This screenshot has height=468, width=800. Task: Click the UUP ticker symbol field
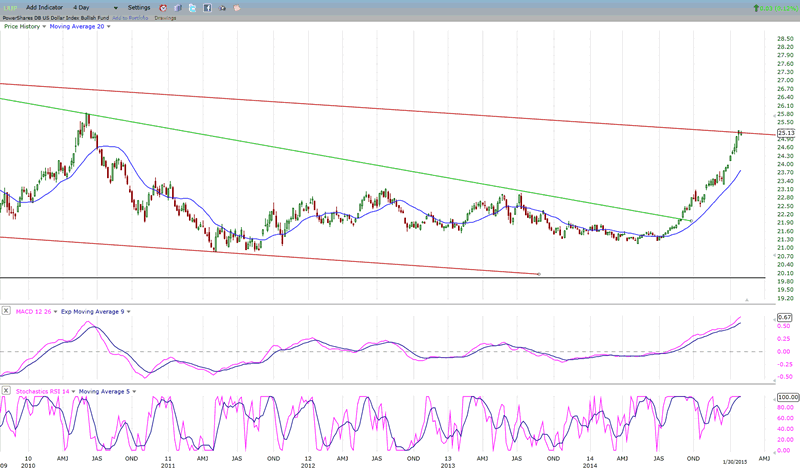tap(12, 7)
